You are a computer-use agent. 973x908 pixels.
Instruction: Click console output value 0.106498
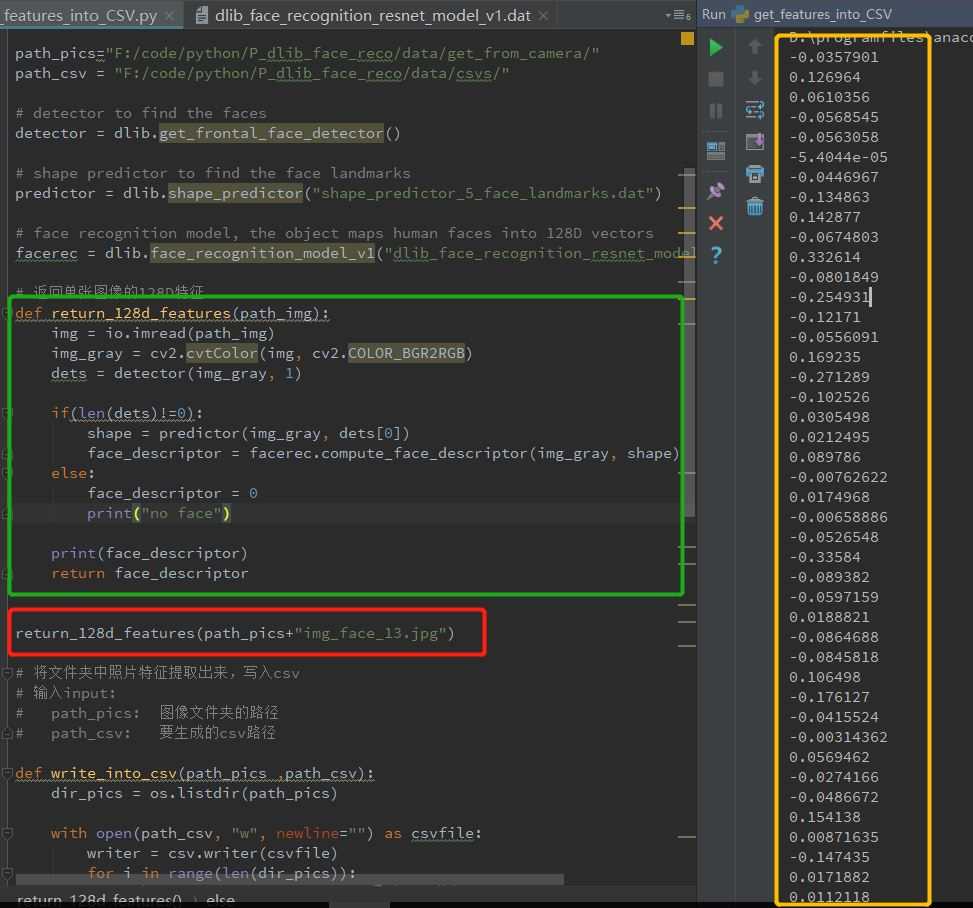point(825,677)
